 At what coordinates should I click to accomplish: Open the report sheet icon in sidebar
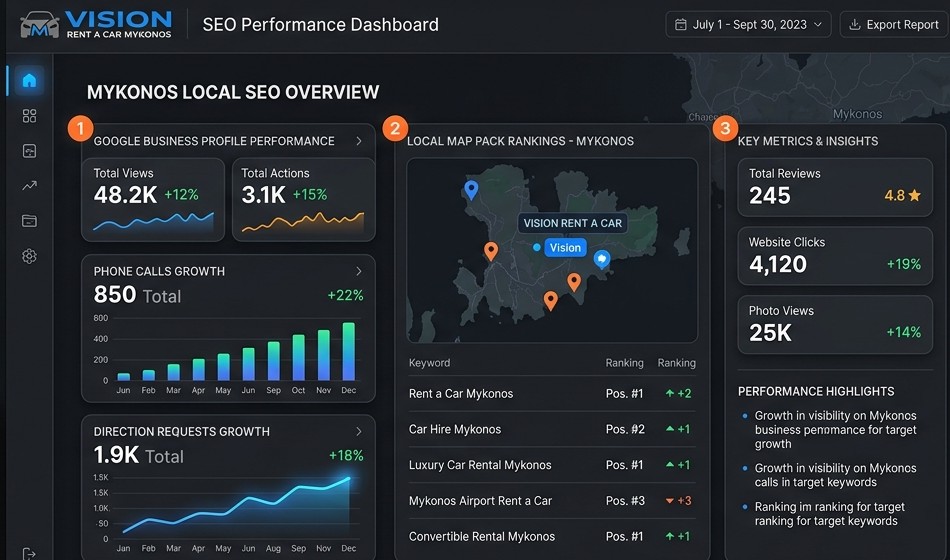pyautogui.click(x=29, y=151)
